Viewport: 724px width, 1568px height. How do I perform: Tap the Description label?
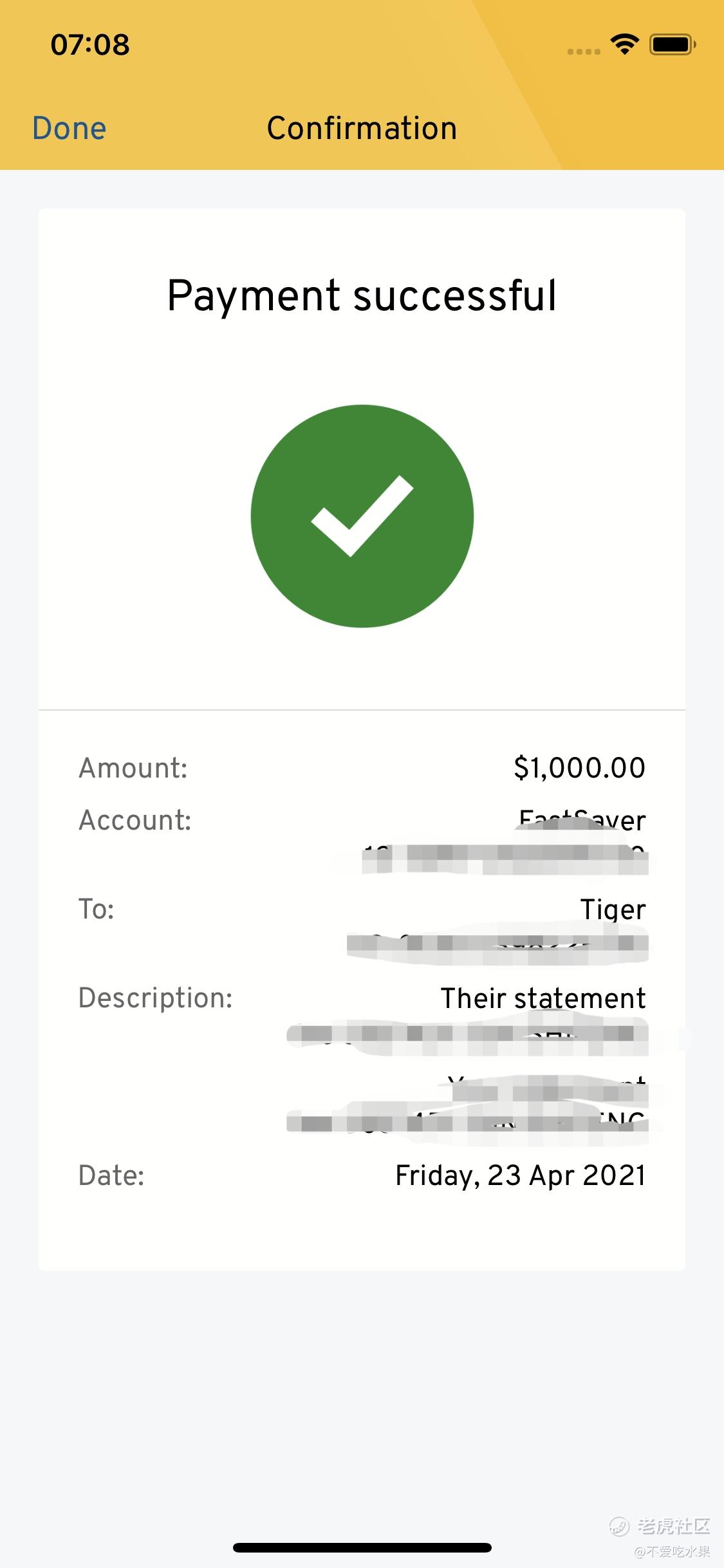(x=155, y=998)
